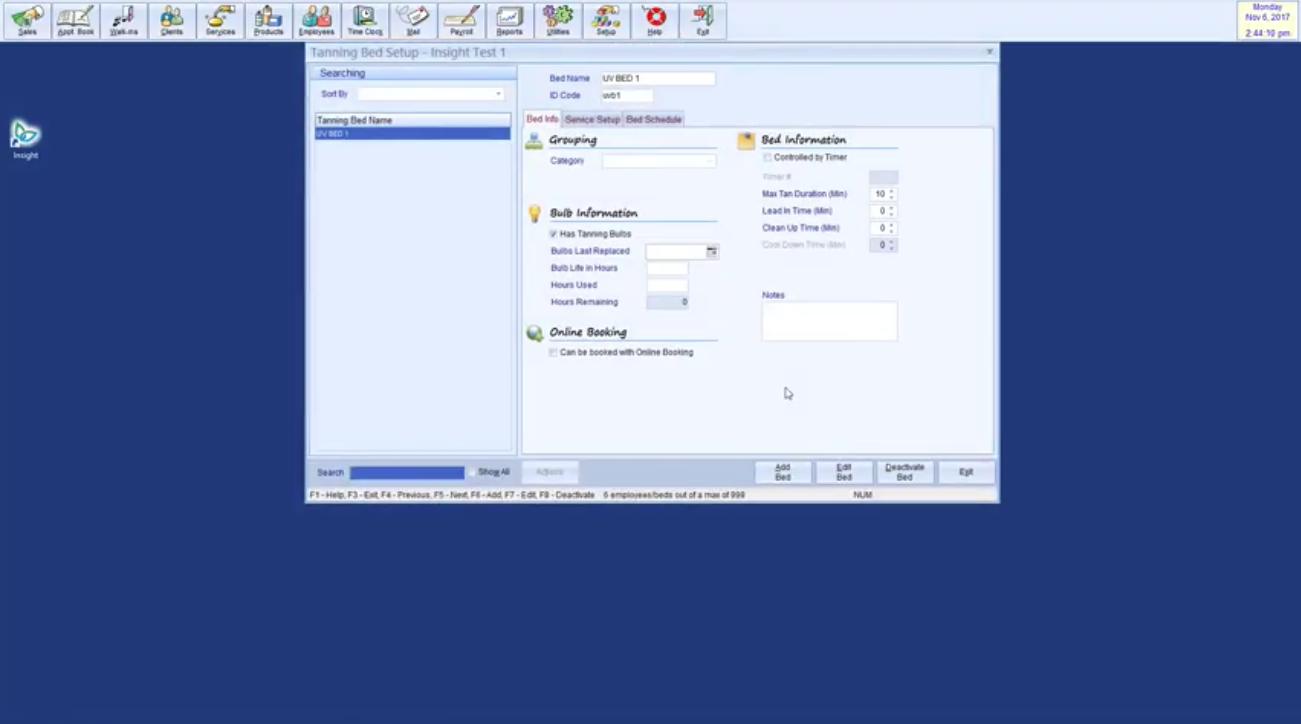Image resolution: width=1301 pixels, height=724 pixels.
Task: Open the Reports toolbar icon
Action: click(509, 21)
